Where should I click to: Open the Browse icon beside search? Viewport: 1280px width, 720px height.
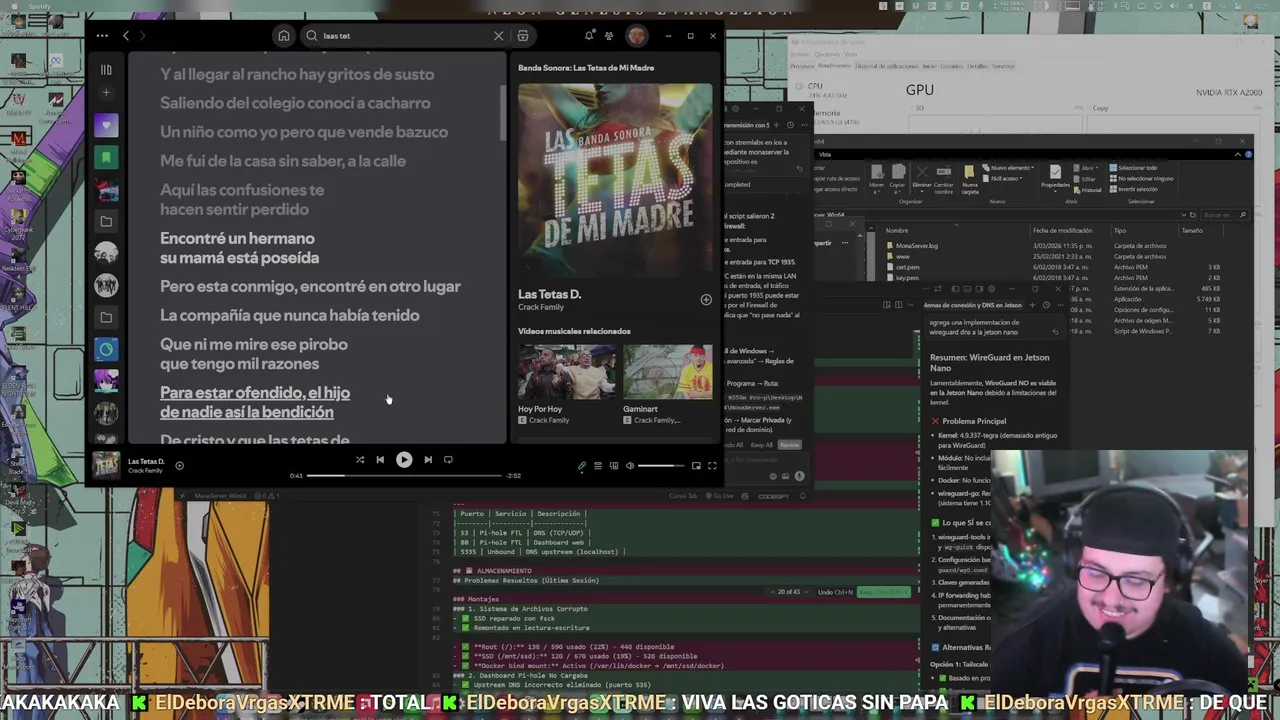click(523, 36)
